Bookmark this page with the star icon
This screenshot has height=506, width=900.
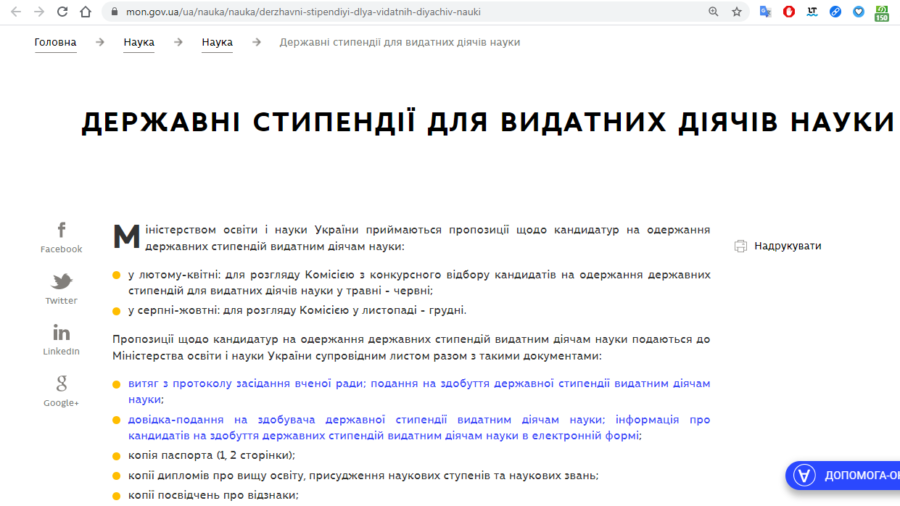(x=736, y=11)
